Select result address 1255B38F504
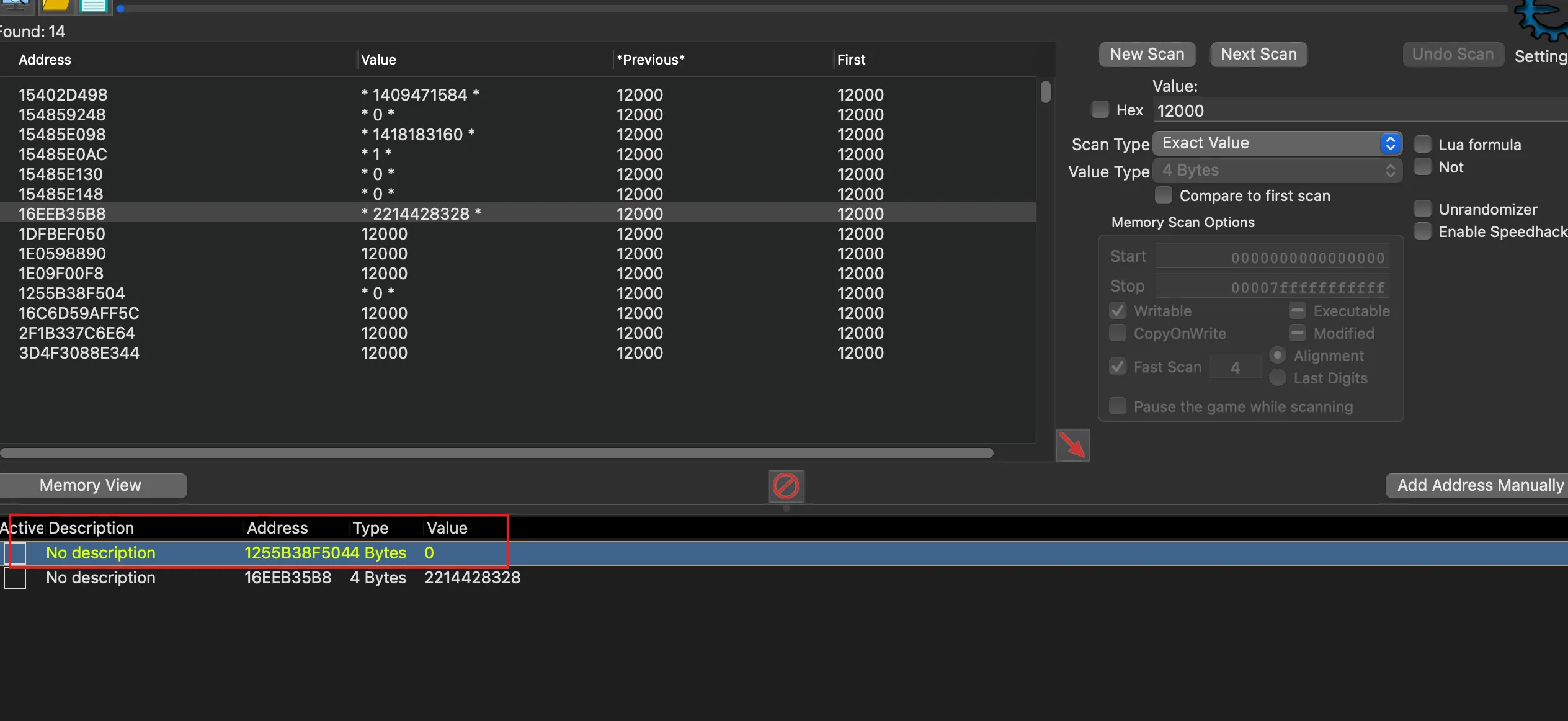The width and height of the screenshot is (1568, 721). click(71, 293)
